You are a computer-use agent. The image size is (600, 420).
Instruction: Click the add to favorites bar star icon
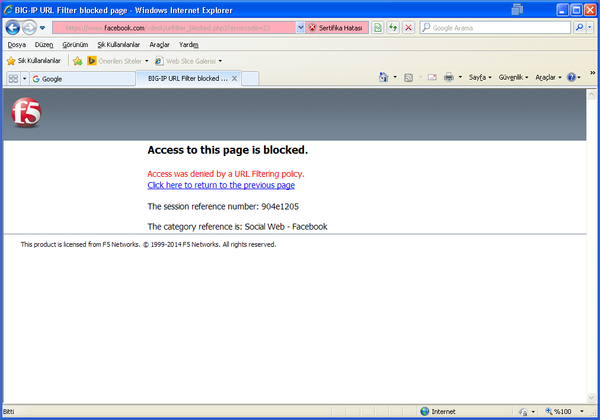[78, 61]
